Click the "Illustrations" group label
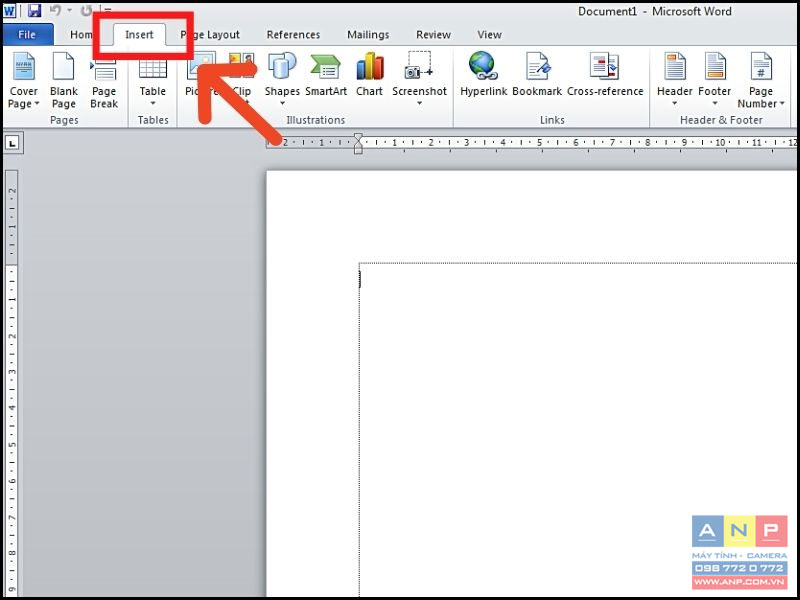Screen dimensions: 800x600 point(315,120)
